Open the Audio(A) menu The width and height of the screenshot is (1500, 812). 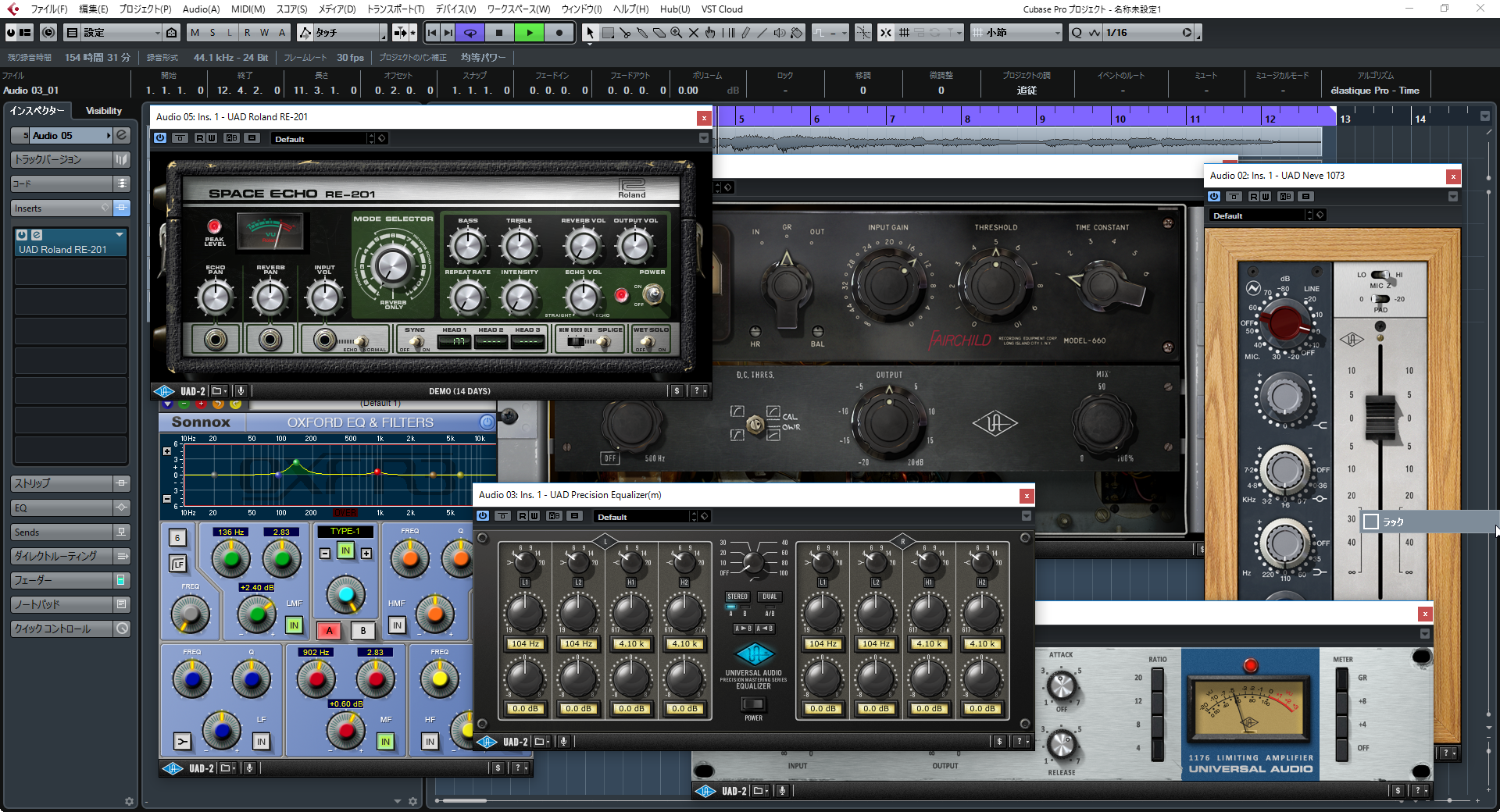pyautogui.click(x=202, y=9)
